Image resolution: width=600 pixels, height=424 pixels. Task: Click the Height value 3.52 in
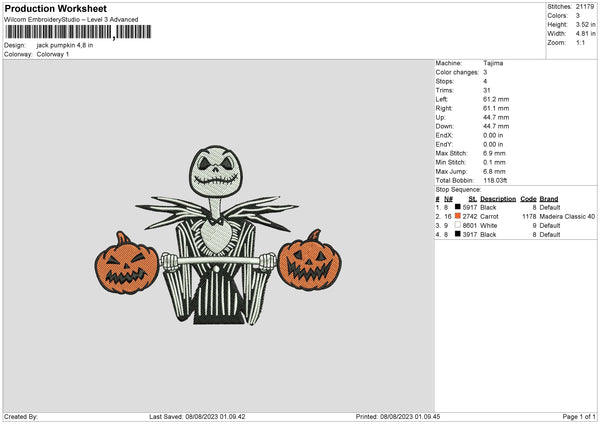pos(585,24)
